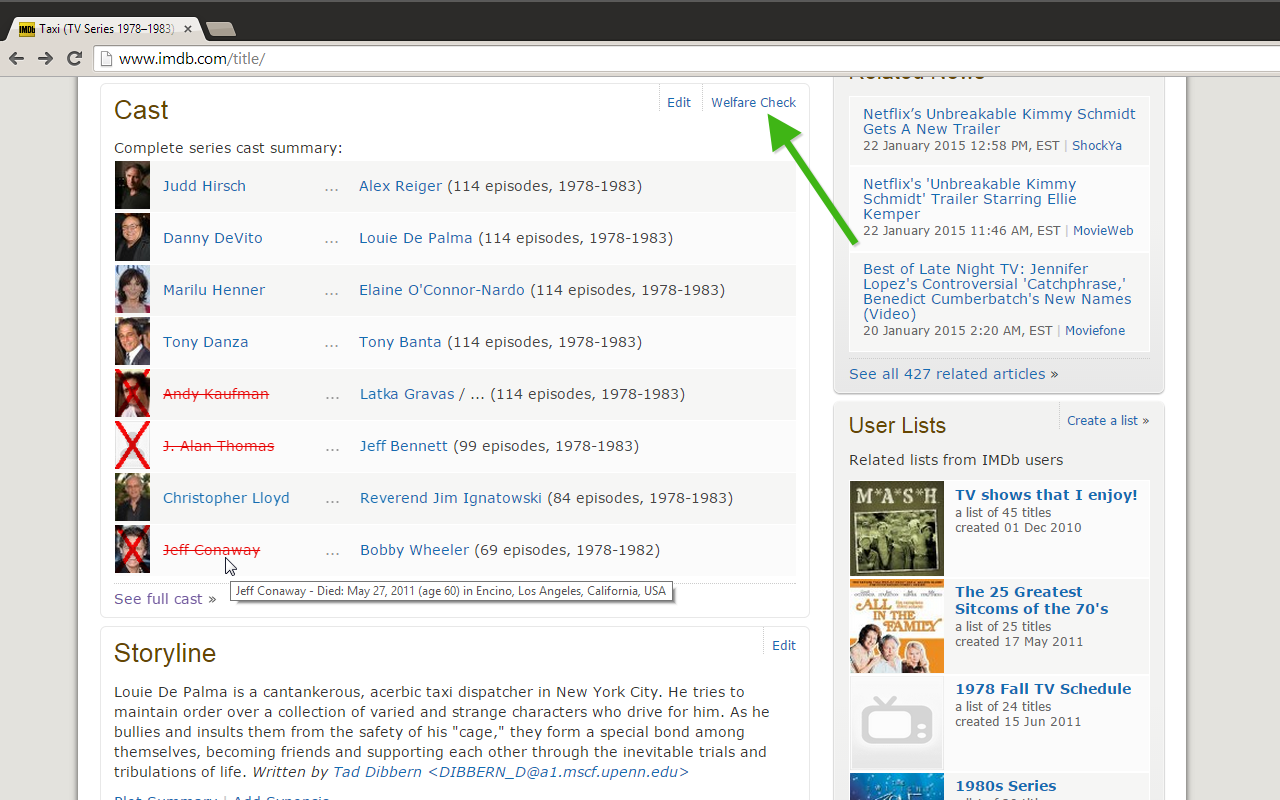The image size is (1280, 800).
Task: Open 1980s Series list link
Action: 1006,786
